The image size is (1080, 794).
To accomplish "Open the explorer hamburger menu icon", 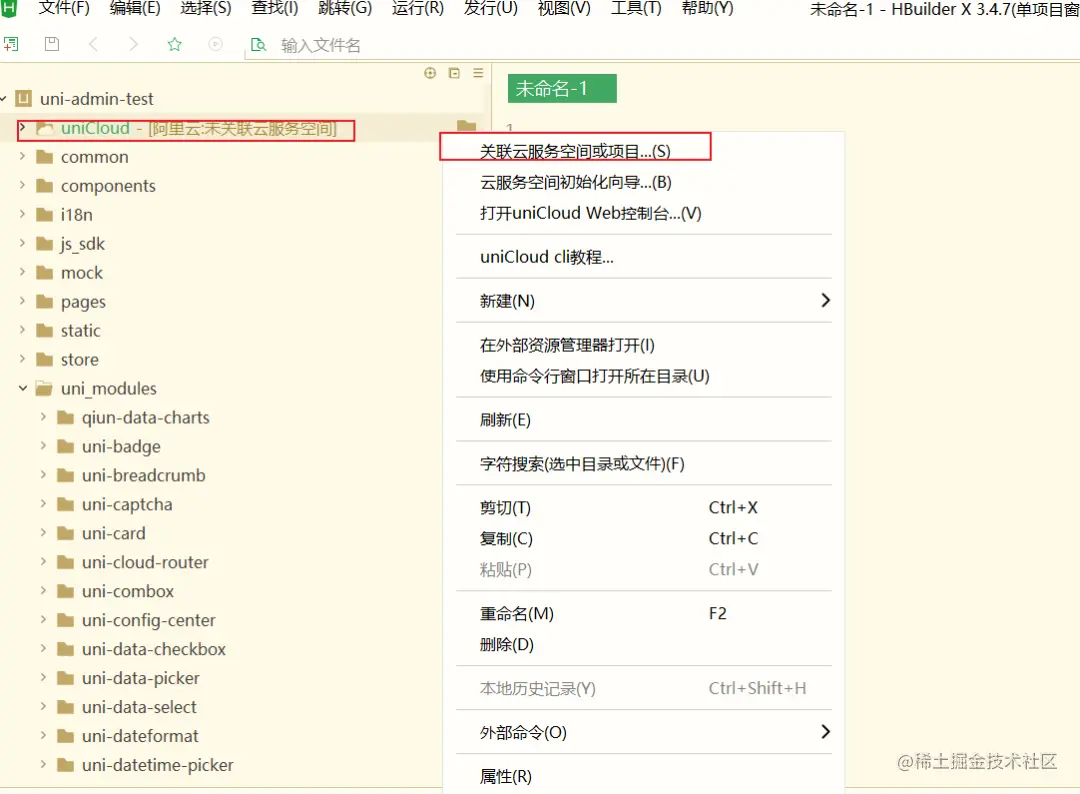I will 477,73.
